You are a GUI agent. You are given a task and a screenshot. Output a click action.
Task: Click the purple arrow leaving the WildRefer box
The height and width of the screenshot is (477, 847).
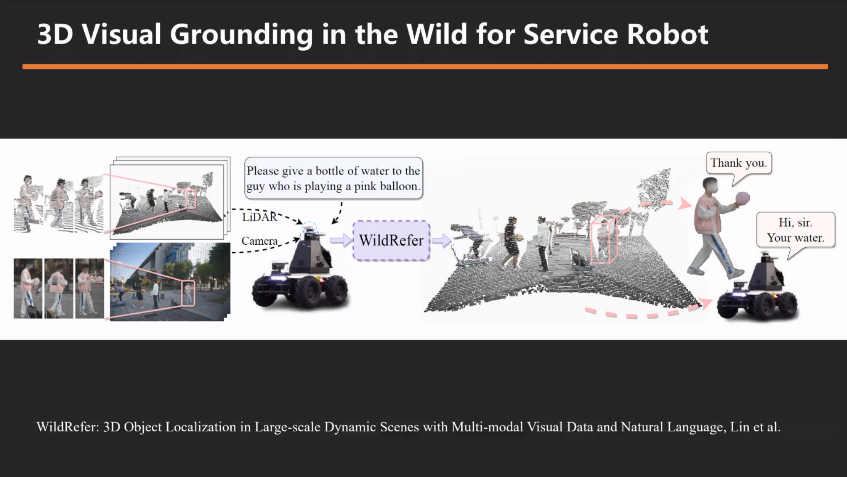pos(436,241)
